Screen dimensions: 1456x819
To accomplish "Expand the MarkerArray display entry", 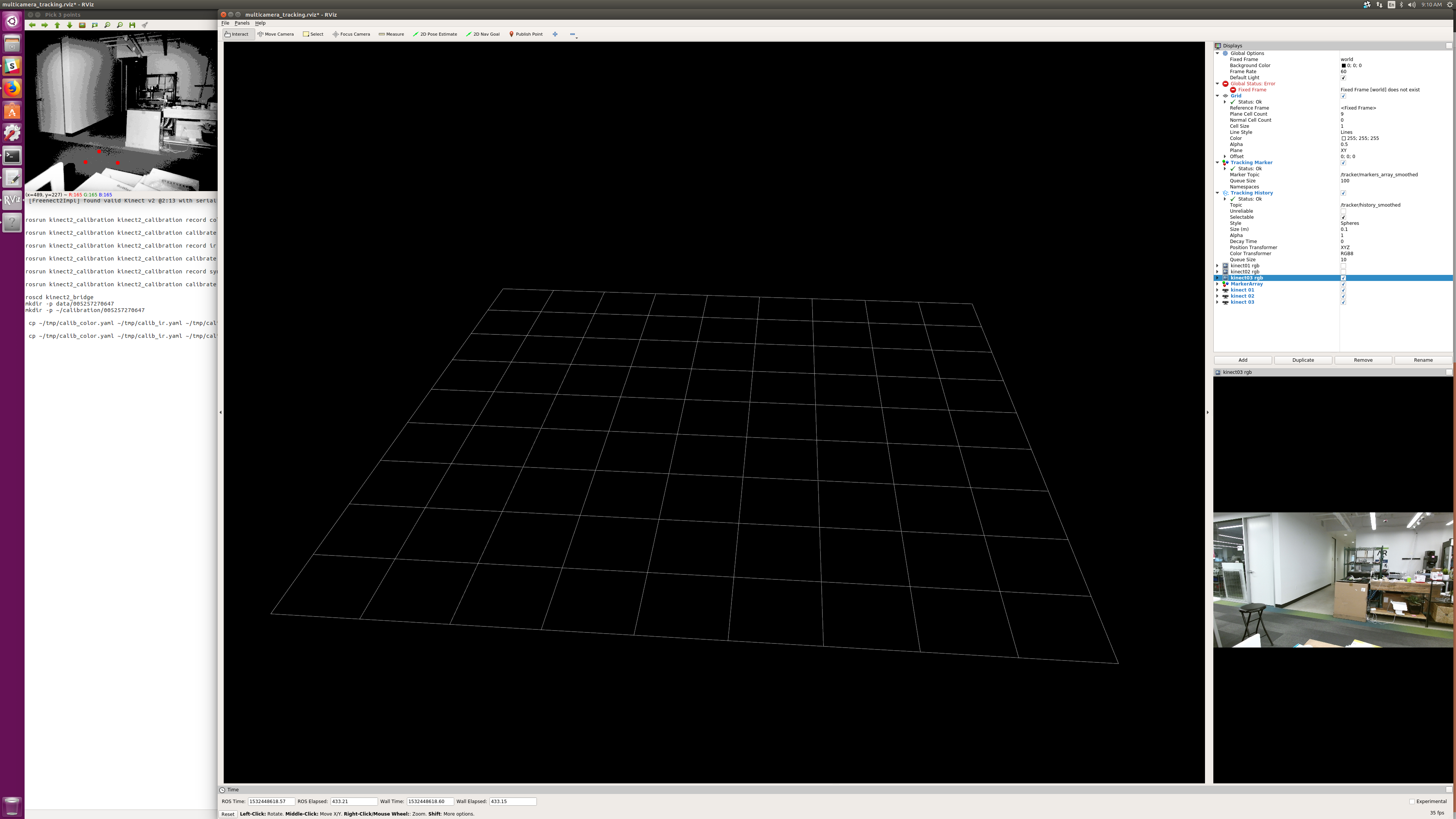I will [1217, 284].
